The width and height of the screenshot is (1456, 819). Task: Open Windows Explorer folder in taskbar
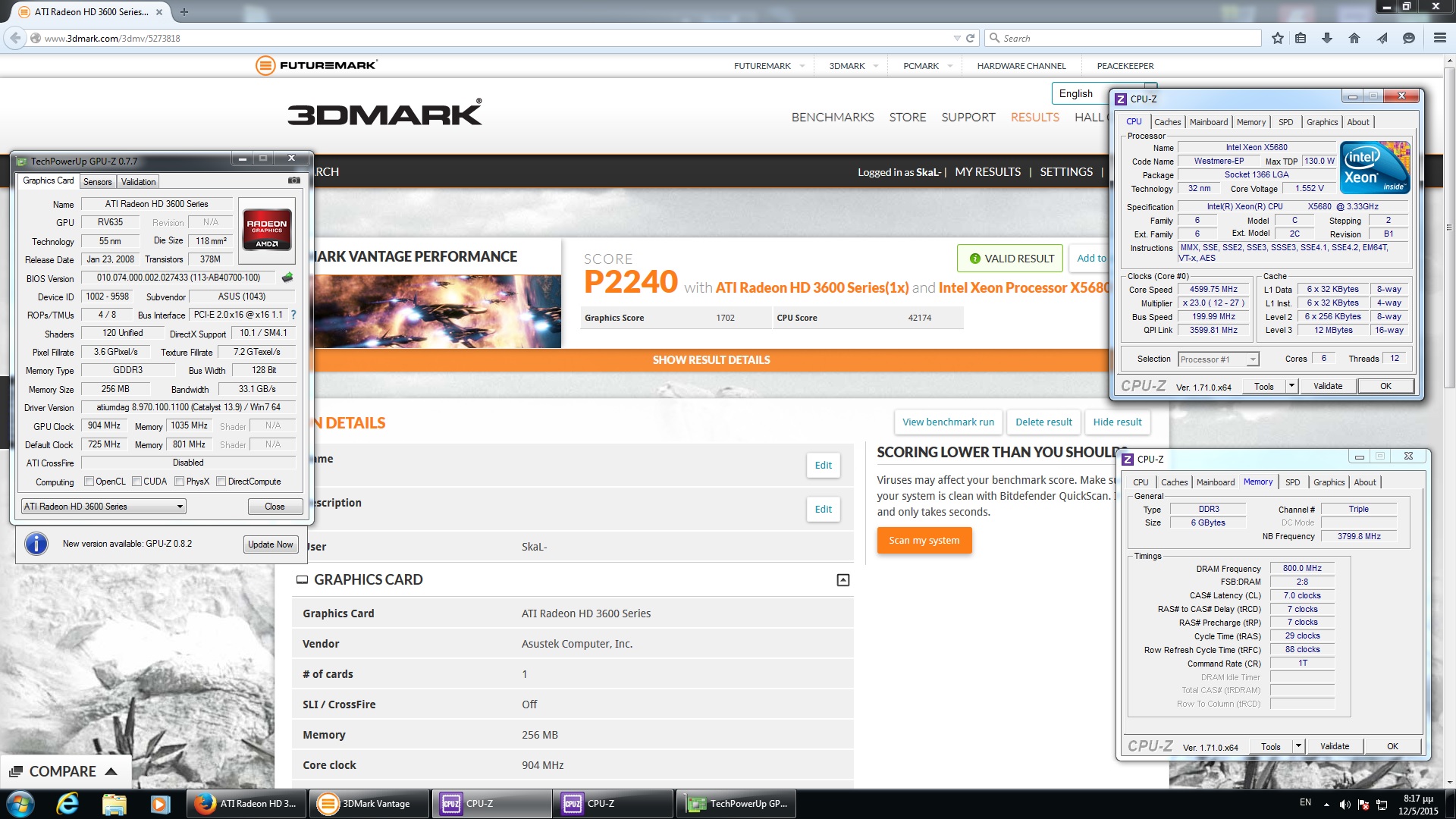114,803
